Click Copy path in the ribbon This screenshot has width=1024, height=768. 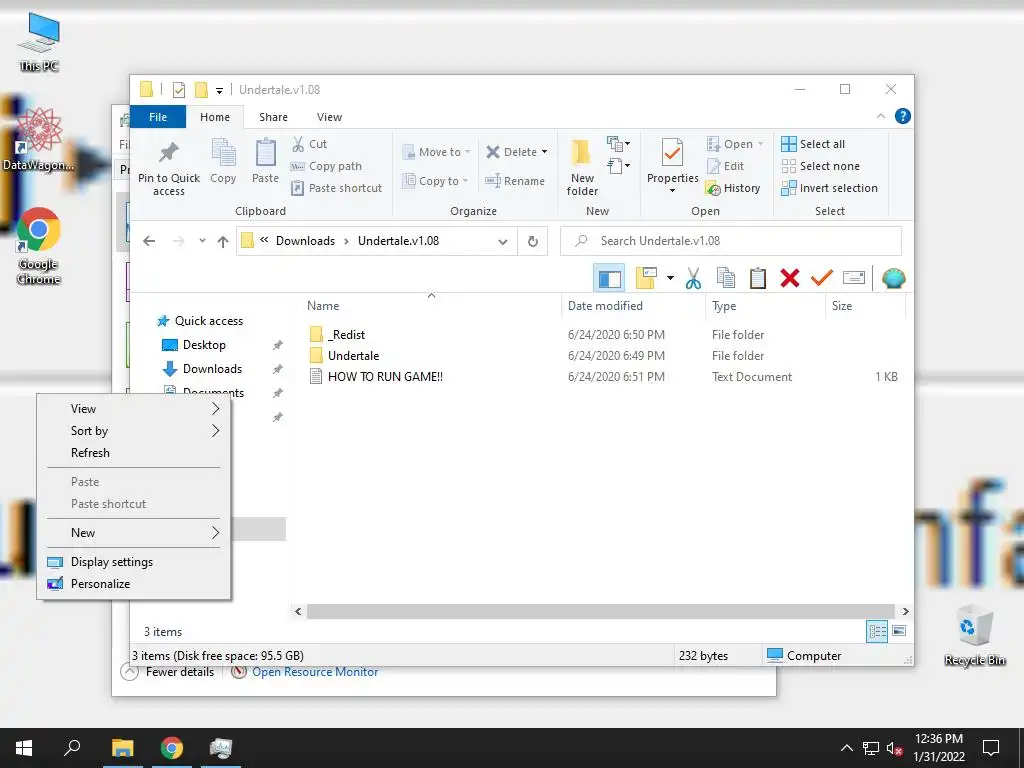pyautogui.click(x=326, y=166)
